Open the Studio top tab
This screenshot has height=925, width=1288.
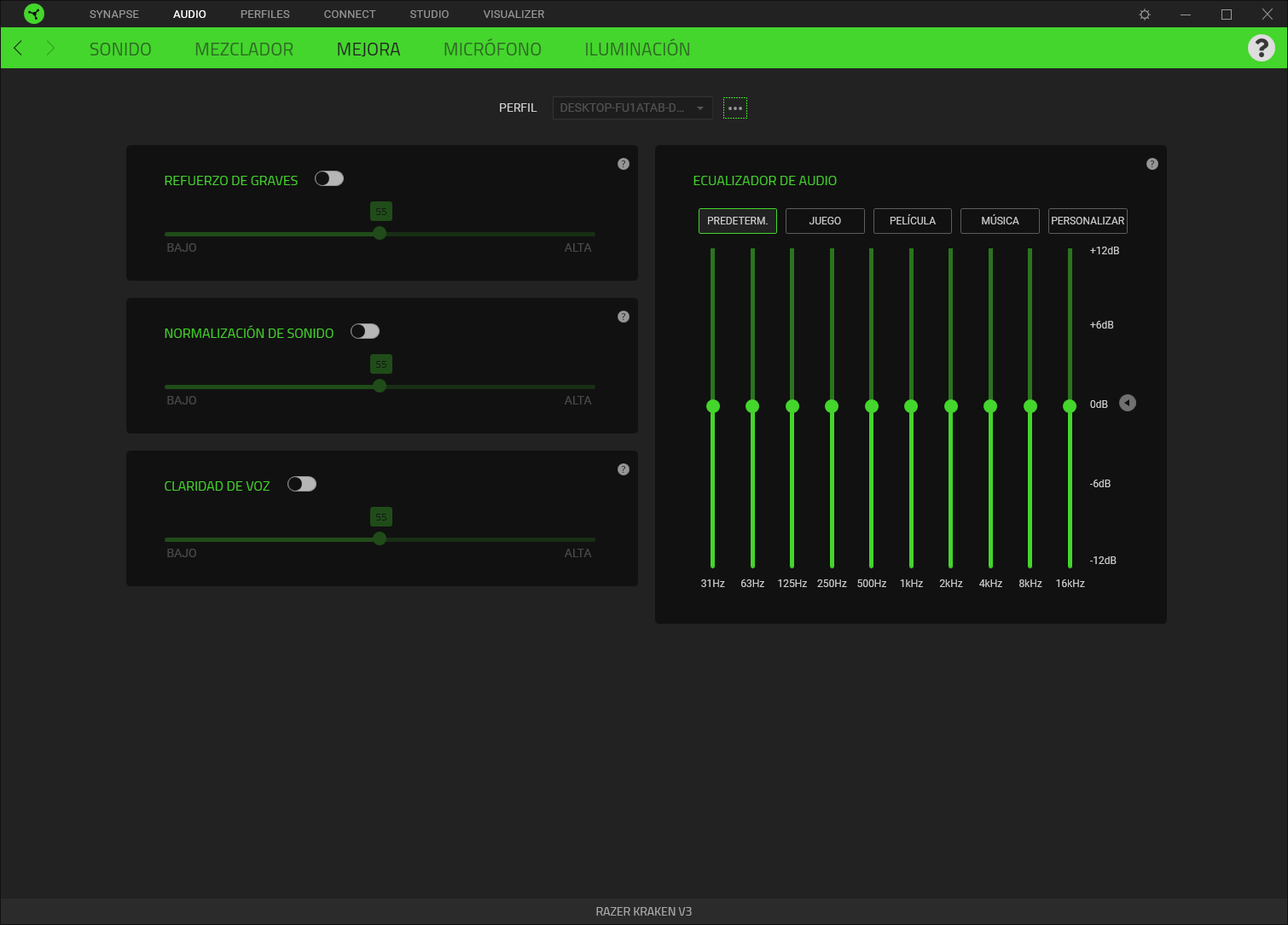(429, 15)
